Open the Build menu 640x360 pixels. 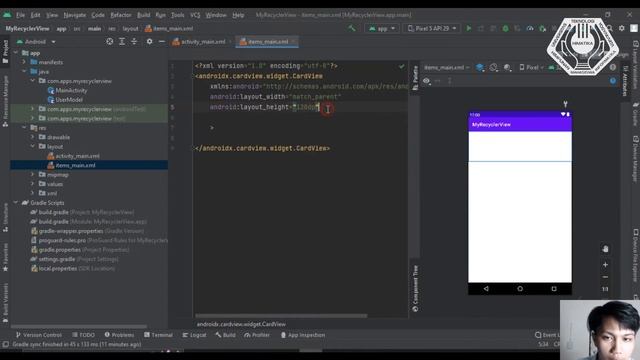pos(143,15)
